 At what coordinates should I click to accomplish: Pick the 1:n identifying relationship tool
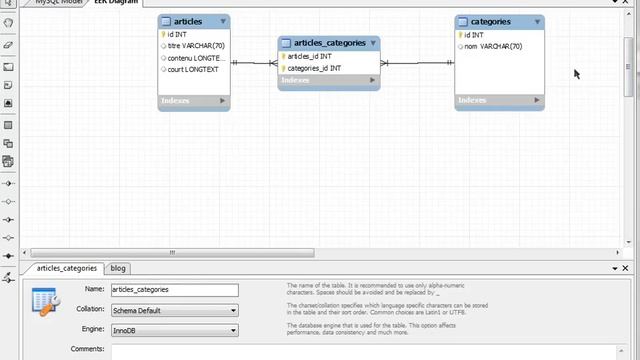pyautogui.click(x=8, y=238)
